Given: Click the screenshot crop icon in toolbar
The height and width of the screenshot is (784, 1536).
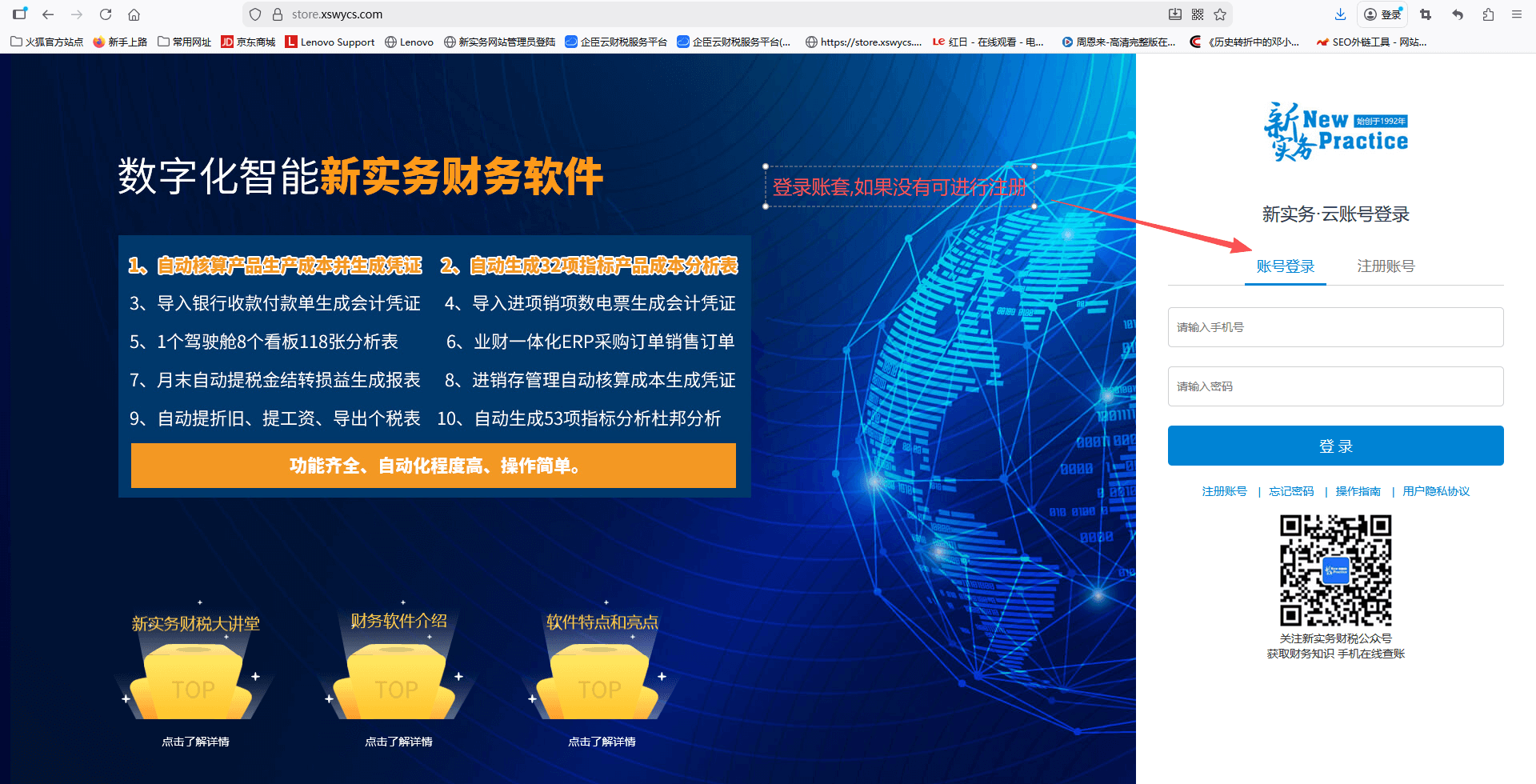Looking at the screenshot, I should click(1426, 14).
